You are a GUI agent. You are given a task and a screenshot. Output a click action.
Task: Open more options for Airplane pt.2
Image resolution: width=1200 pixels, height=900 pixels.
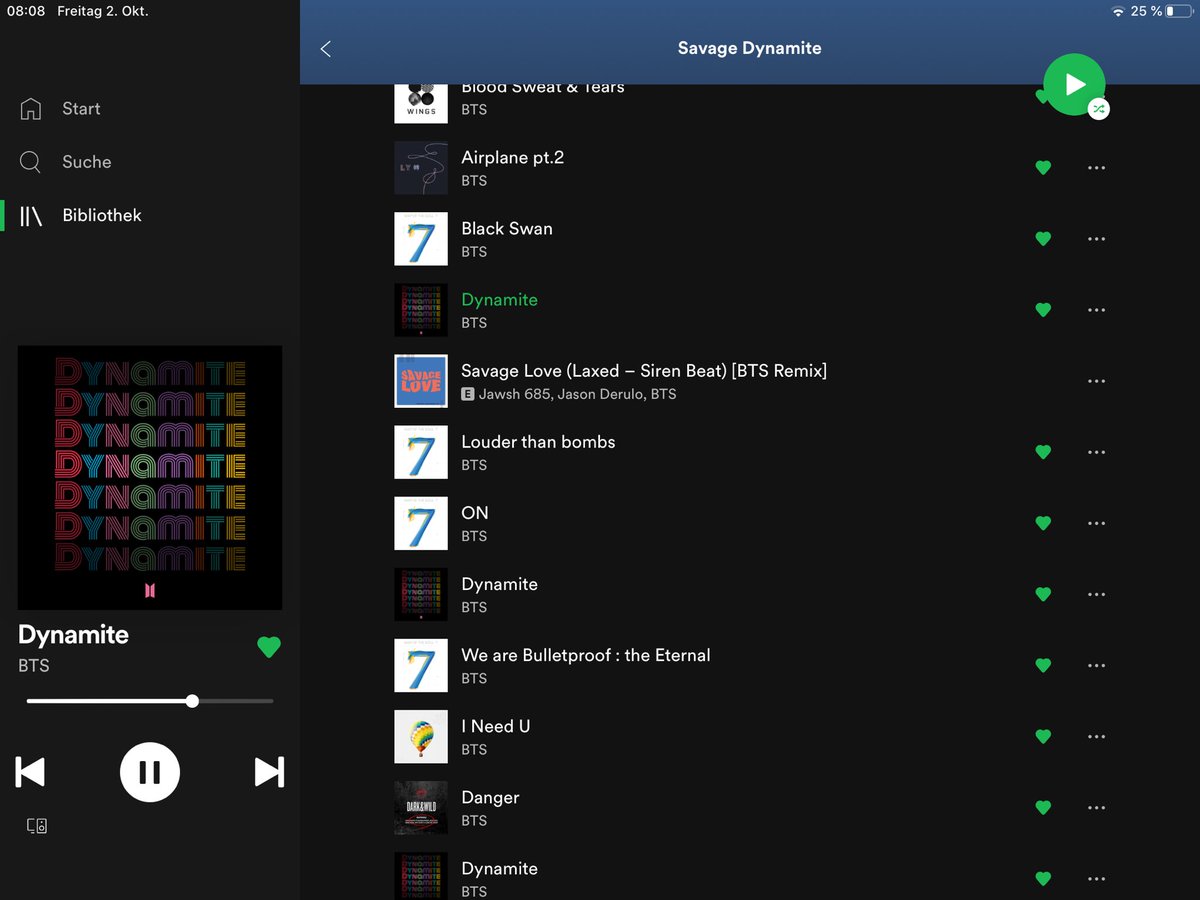pos(1096,168)
